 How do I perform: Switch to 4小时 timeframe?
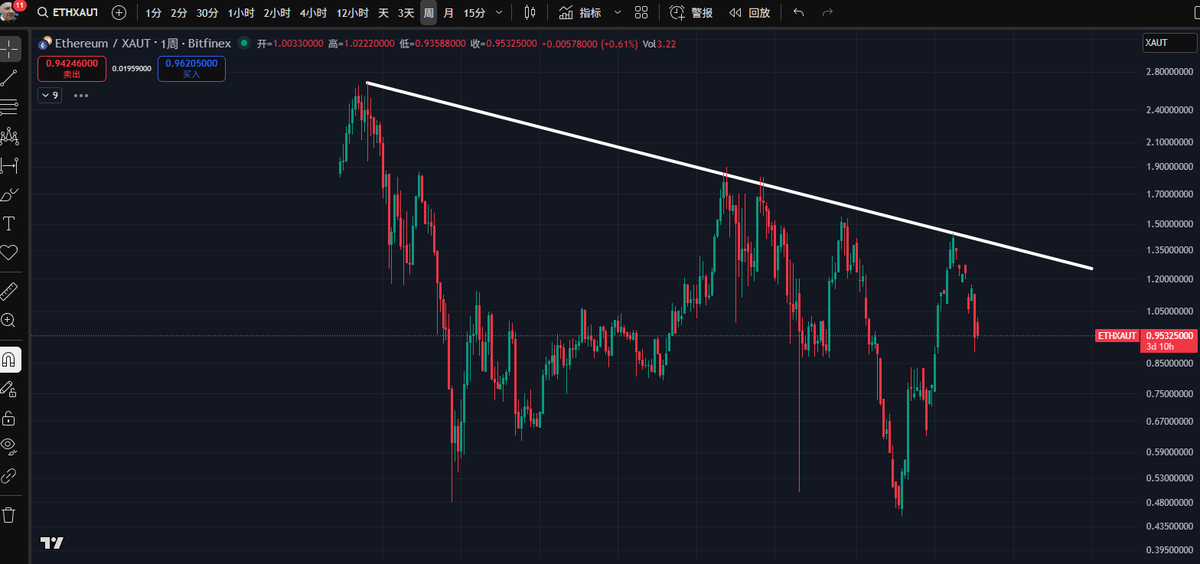point(313,13)
